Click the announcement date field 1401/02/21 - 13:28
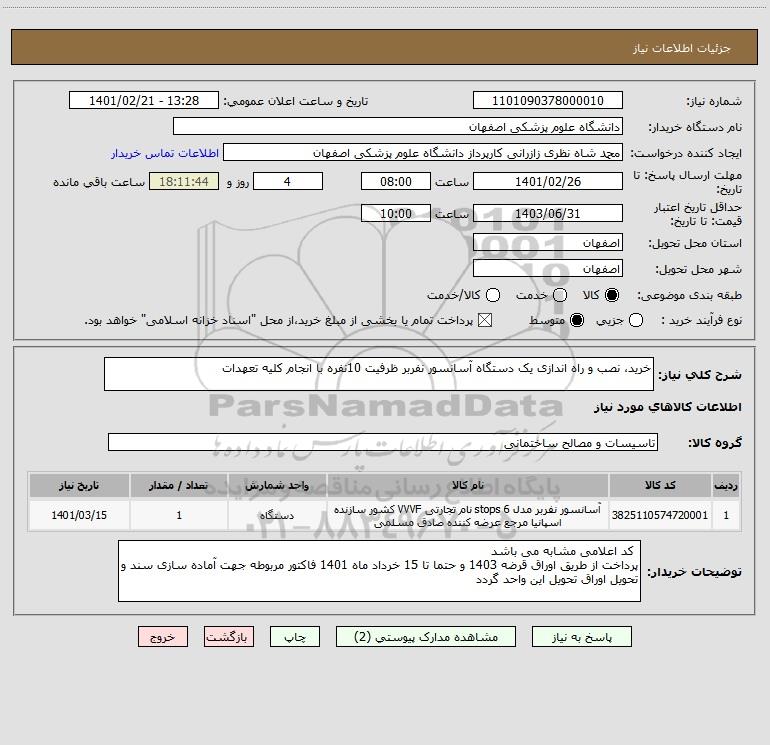The image size is (770, 745). (x=144, y=100)
